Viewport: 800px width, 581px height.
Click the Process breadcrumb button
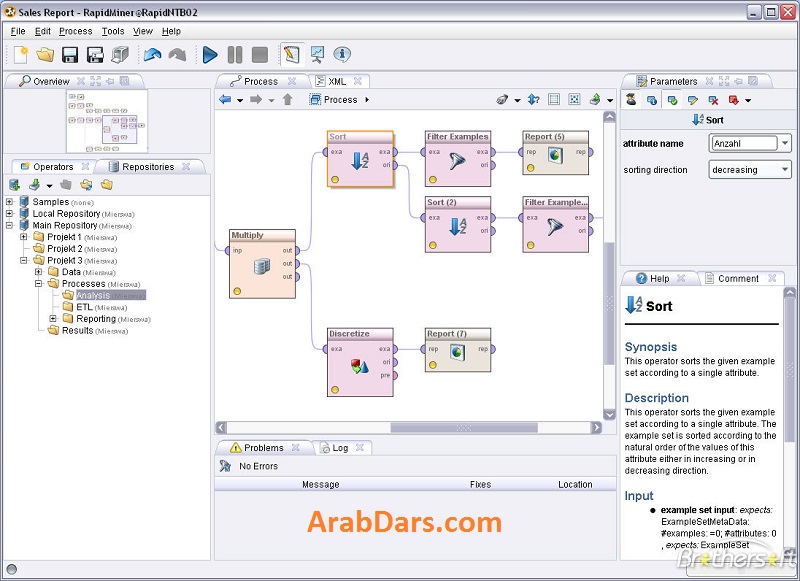pyautogui.click(x=334, y=100)
